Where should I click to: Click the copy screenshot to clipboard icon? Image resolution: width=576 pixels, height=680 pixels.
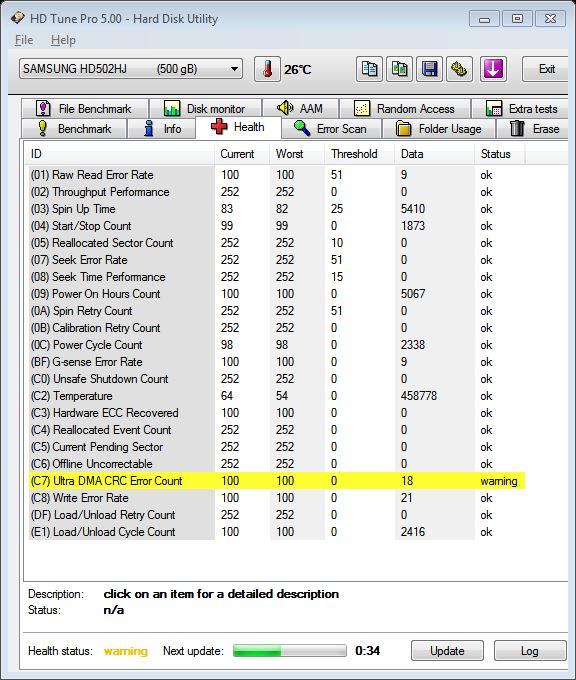coord(399,69)
